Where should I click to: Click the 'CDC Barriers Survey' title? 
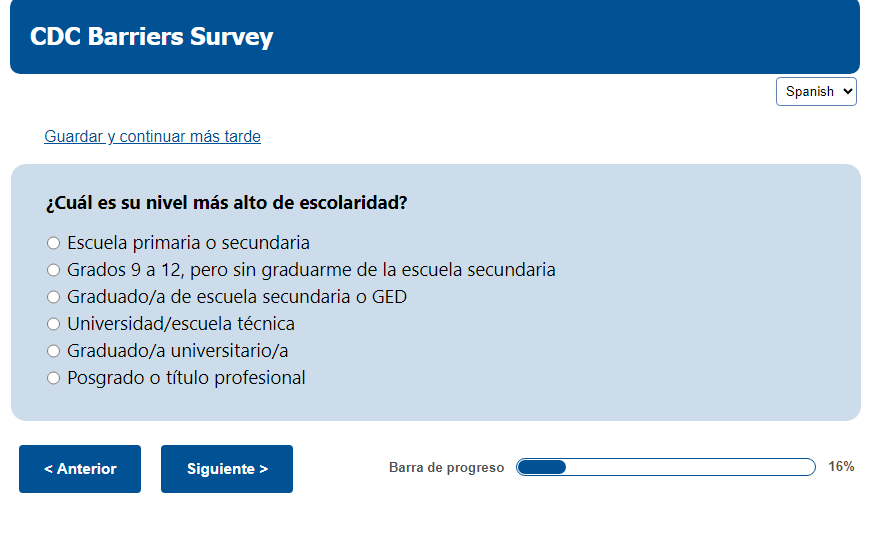(151, 37)
